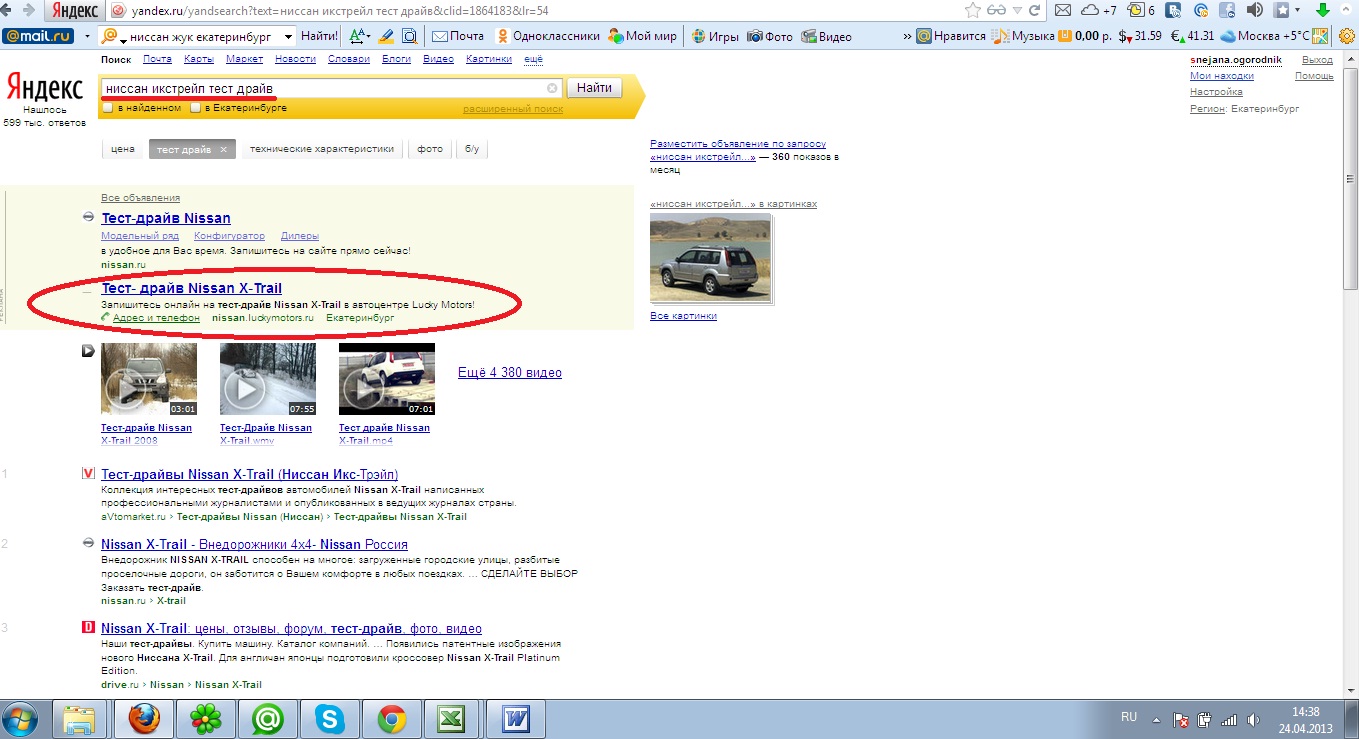Show hidden system tray icons
Screen dimensions: 1359x739
(1156, 718)
